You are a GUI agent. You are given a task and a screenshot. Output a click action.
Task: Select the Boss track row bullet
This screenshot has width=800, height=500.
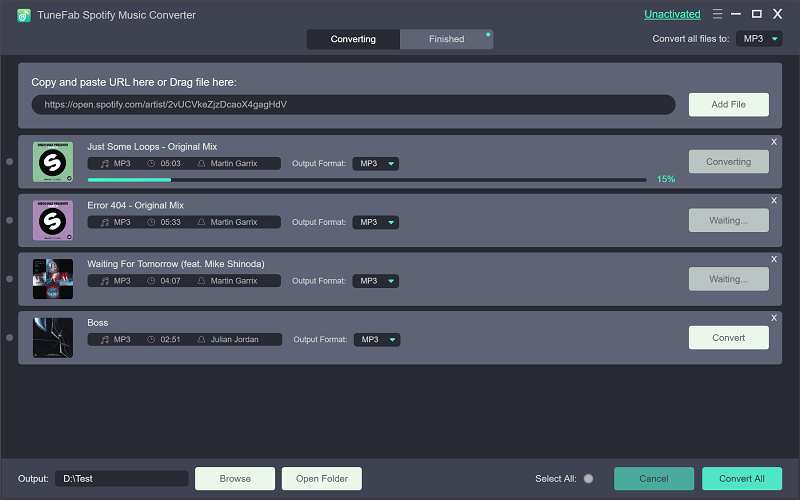point(10,338)
